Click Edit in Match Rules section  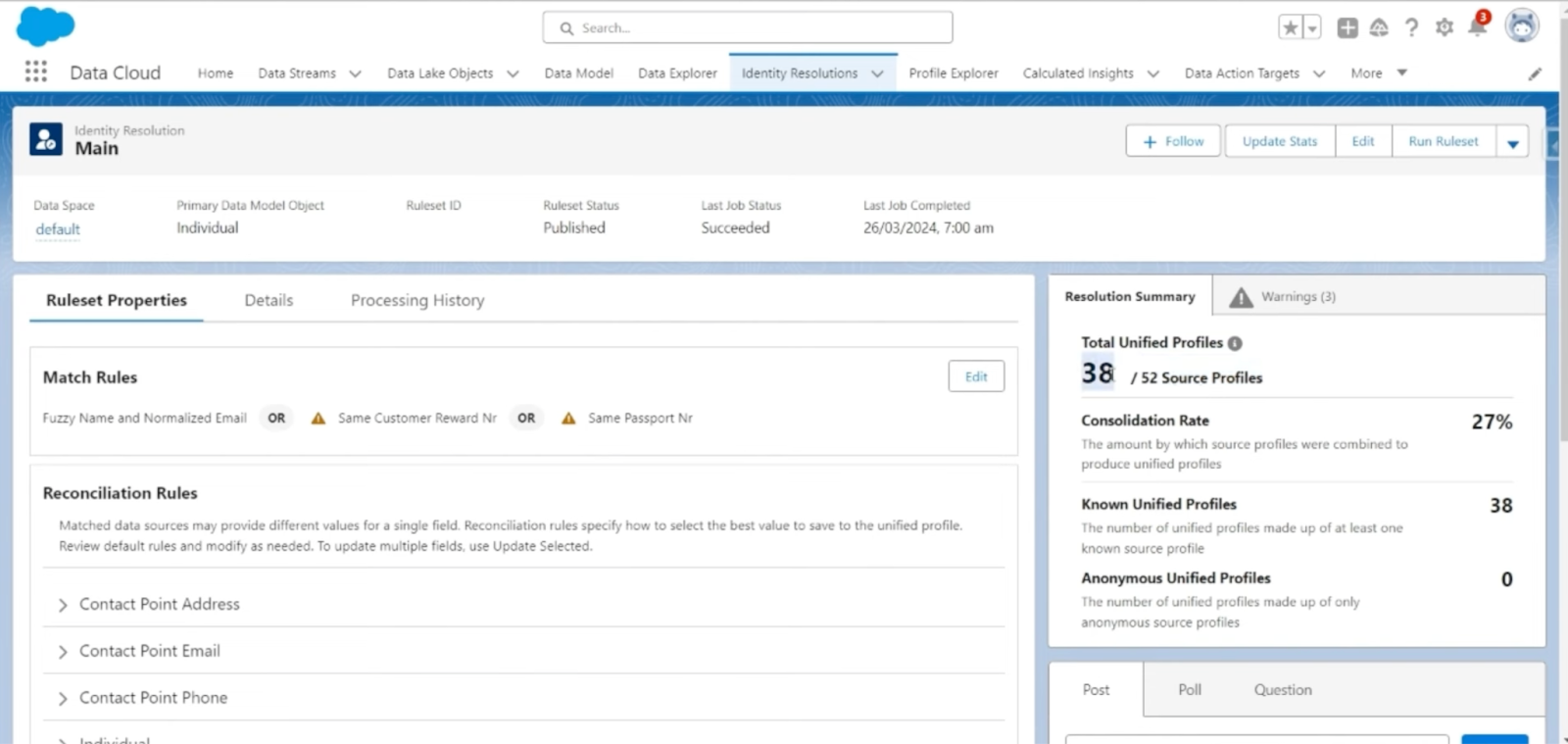pos(976,376)
